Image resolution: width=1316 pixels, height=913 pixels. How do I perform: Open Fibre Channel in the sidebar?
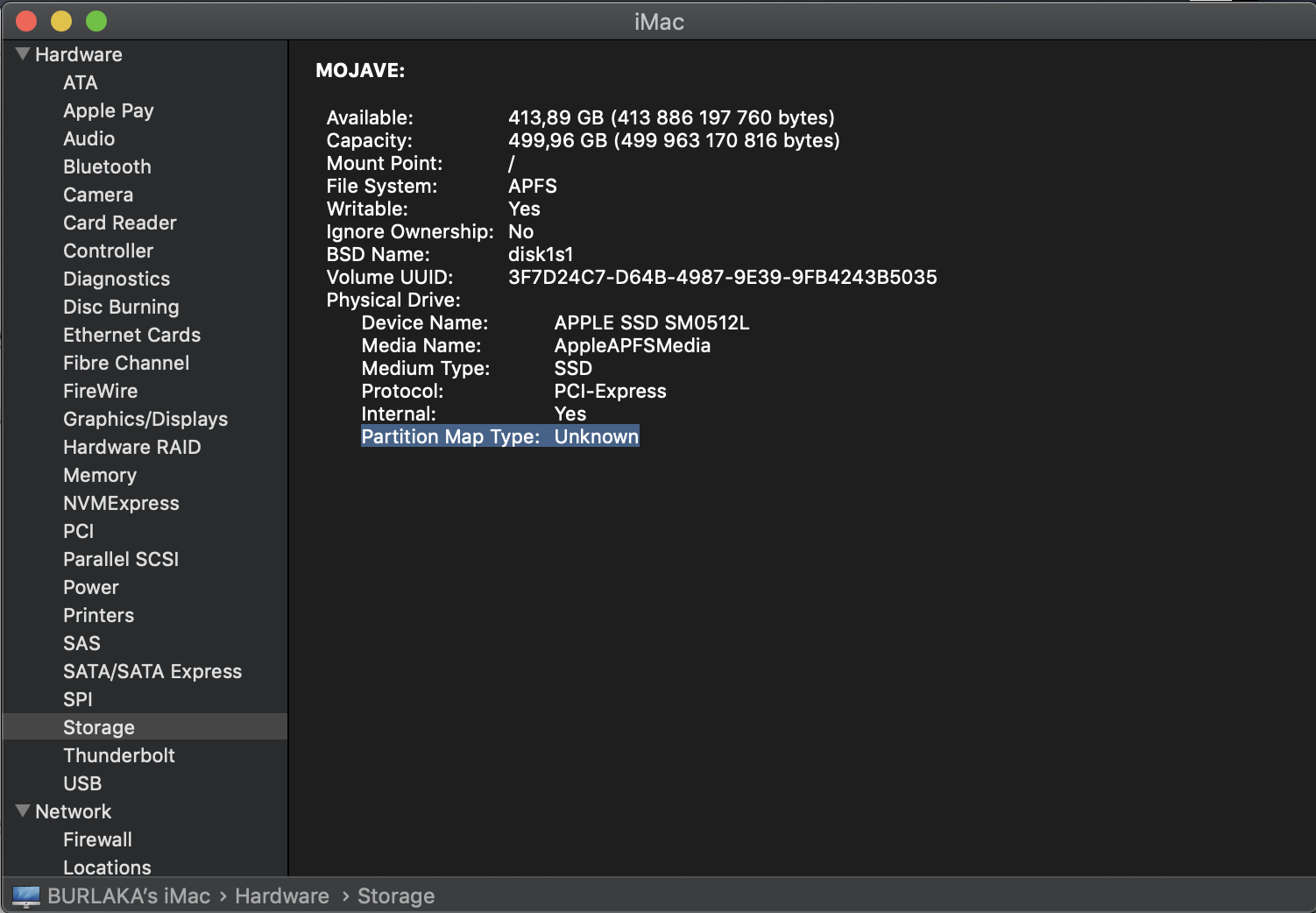(126, 363)
